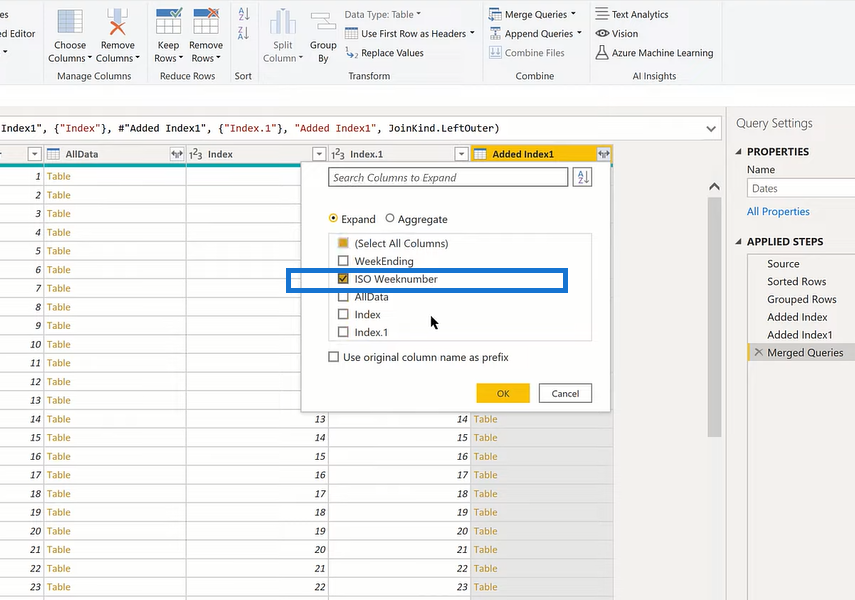Click Added Index1 Table in row 14
The width and height of the screenshot is (855, 600).
point(485,419)
